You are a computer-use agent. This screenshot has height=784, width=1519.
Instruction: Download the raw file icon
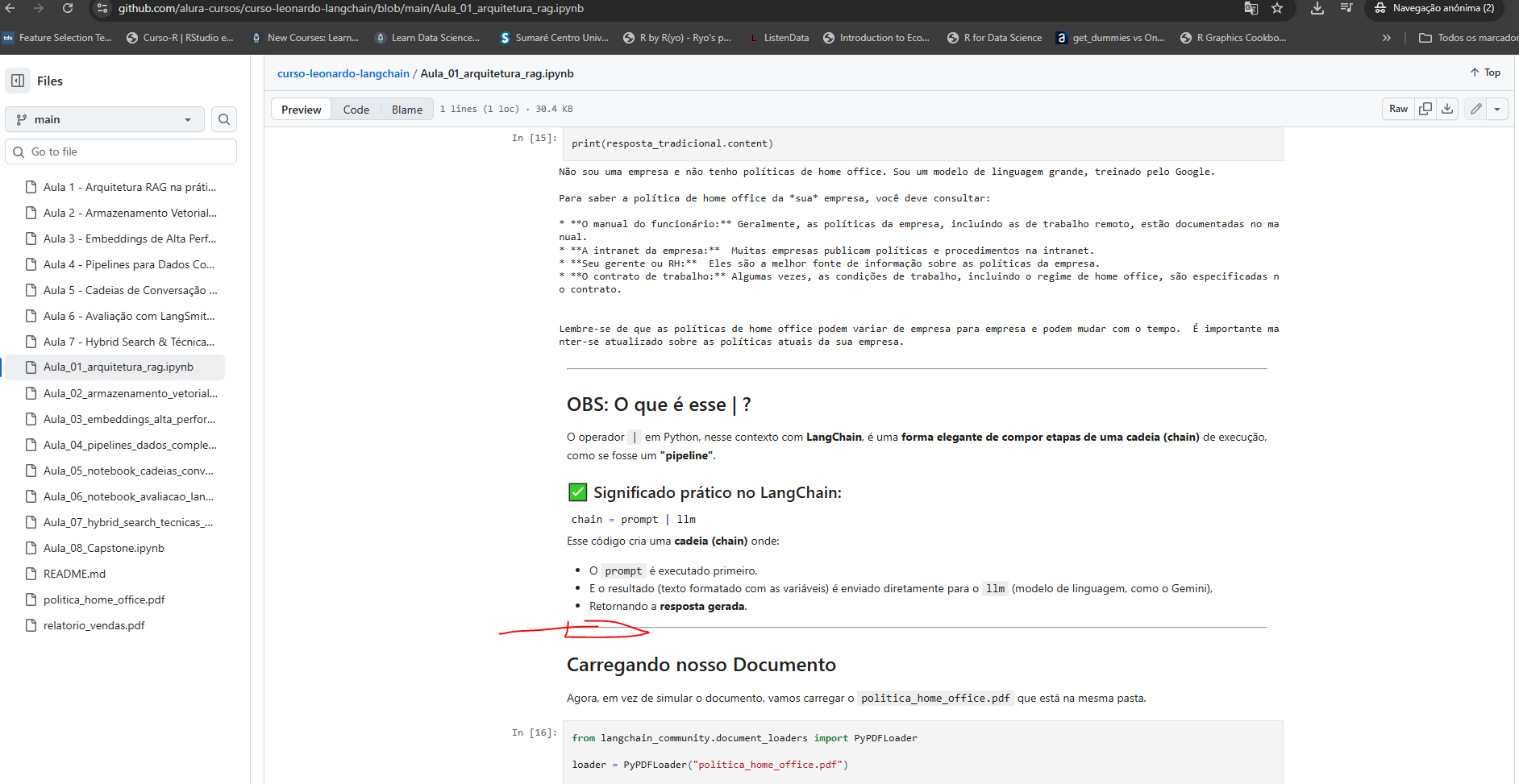coord(1447,109)
